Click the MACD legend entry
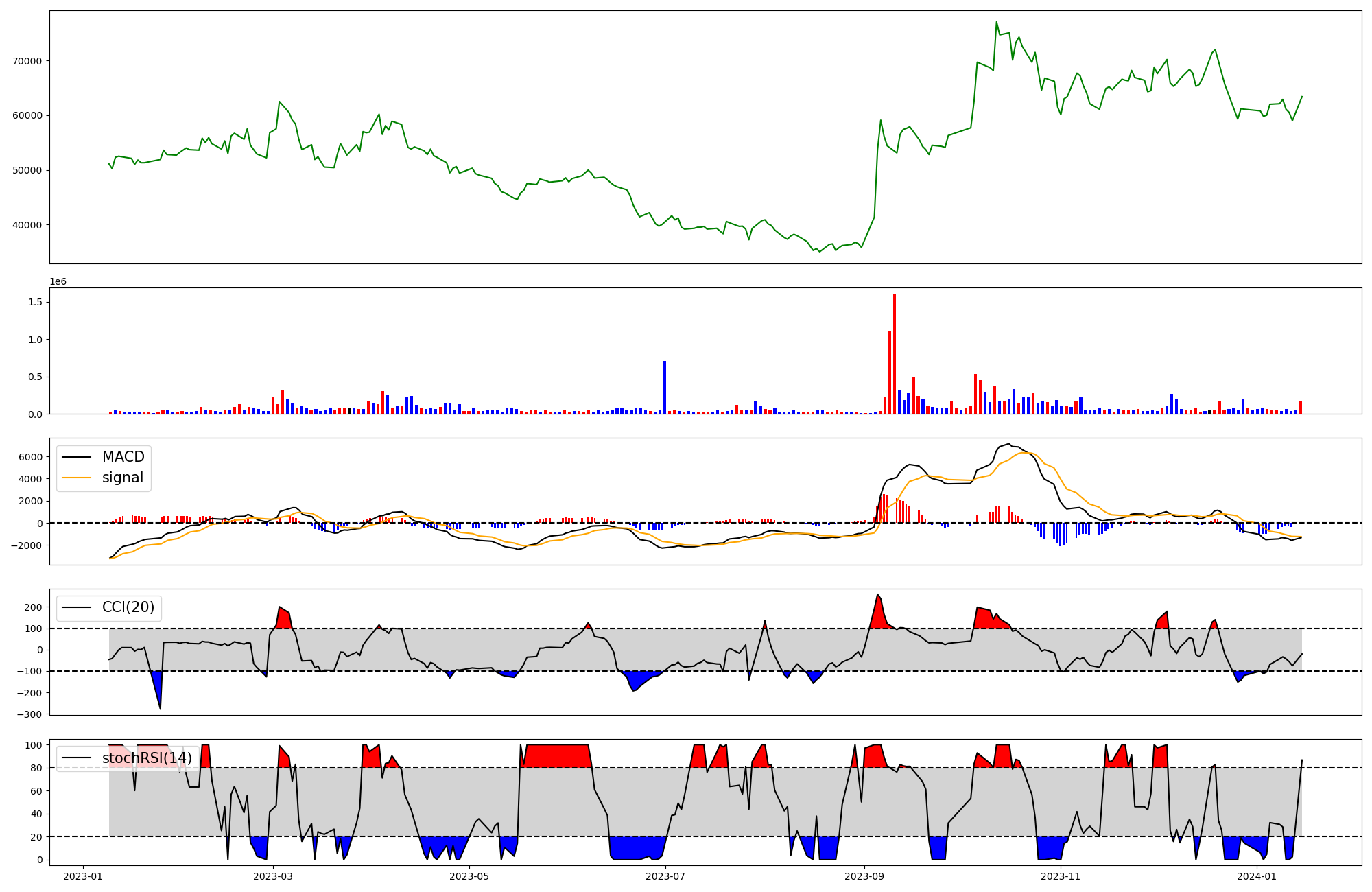The image size is (1372, 892). [123, 457]
